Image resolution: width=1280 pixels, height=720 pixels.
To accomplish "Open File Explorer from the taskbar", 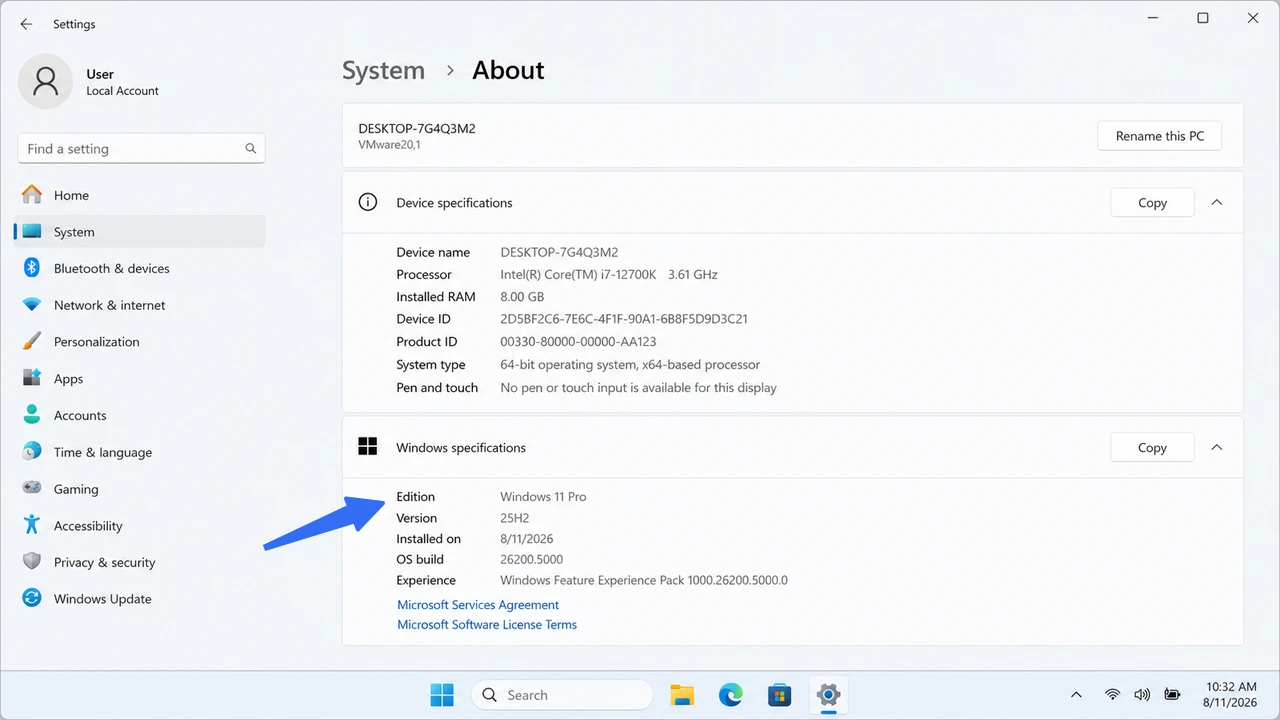I will point(682,695).
